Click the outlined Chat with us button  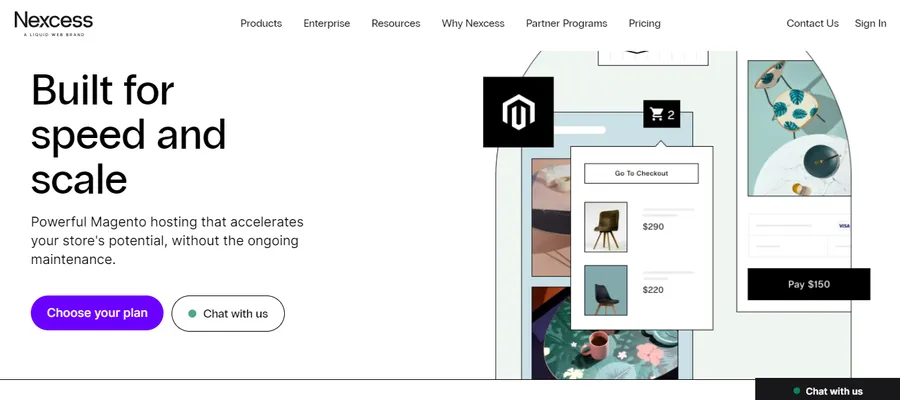(x=228, y=313)
